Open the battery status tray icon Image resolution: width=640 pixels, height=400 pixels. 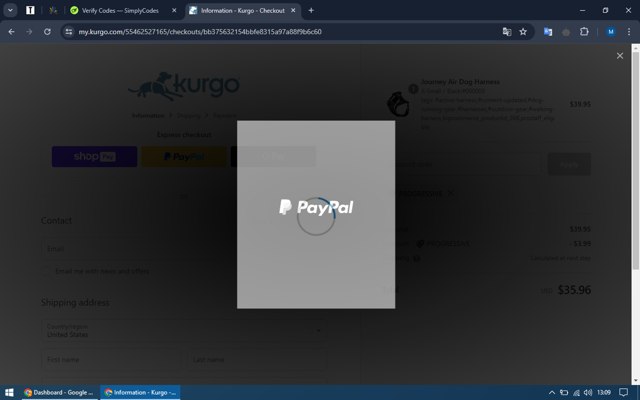click(x=564, y=393)
